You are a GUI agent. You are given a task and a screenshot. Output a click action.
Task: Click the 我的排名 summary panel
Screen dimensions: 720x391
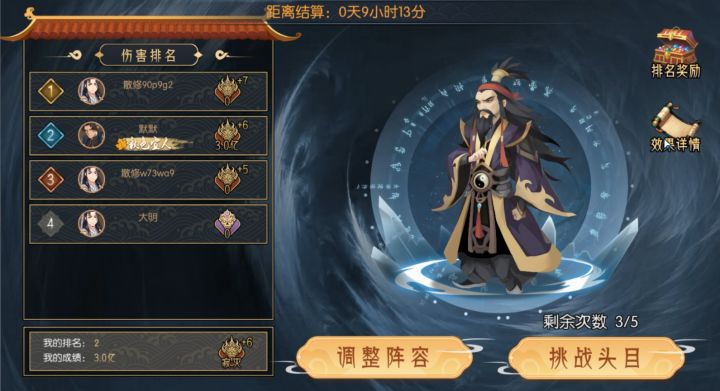tap(148, 351)
